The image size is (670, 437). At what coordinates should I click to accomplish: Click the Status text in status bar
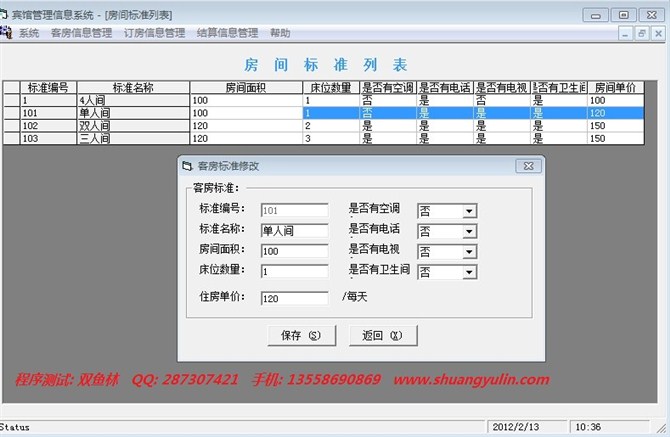point(15,427)
